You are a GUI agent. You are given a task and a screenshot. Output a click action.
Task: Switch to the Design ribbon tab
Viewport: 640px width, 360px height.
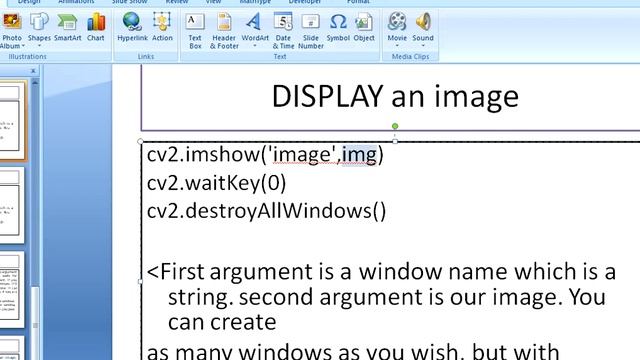click(29, 2)
